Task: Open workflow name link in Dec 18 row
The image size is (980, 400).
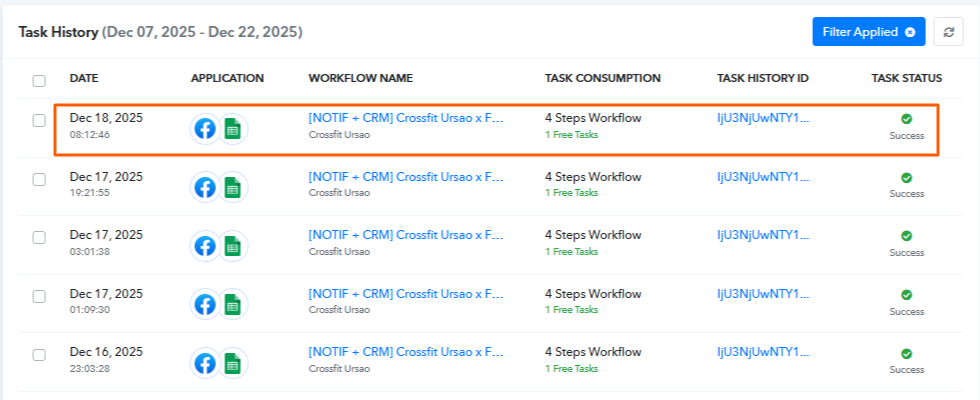Action: [406, 118]
